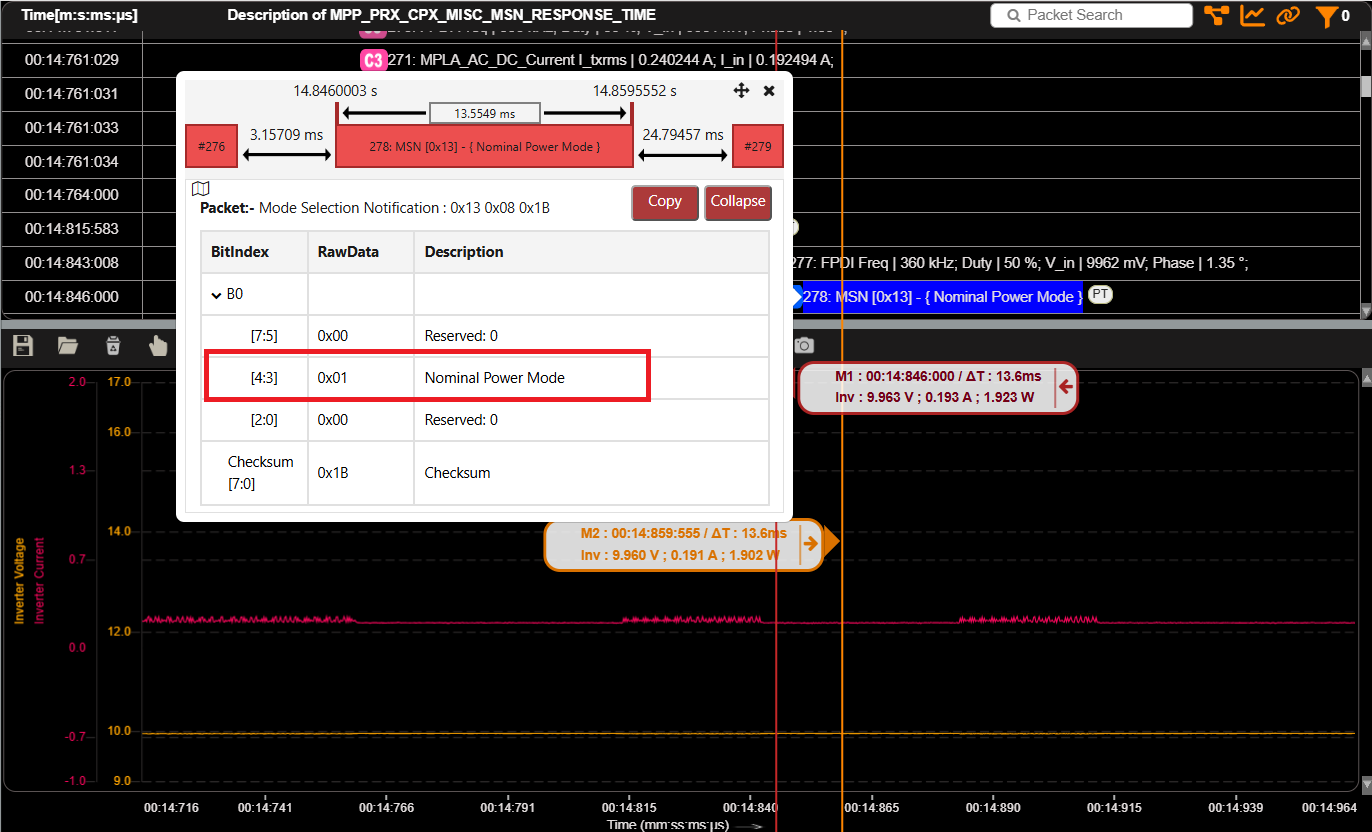Click the camera snapshot icon above the plot
This screenshot has width=1372, height=832.
804,345
